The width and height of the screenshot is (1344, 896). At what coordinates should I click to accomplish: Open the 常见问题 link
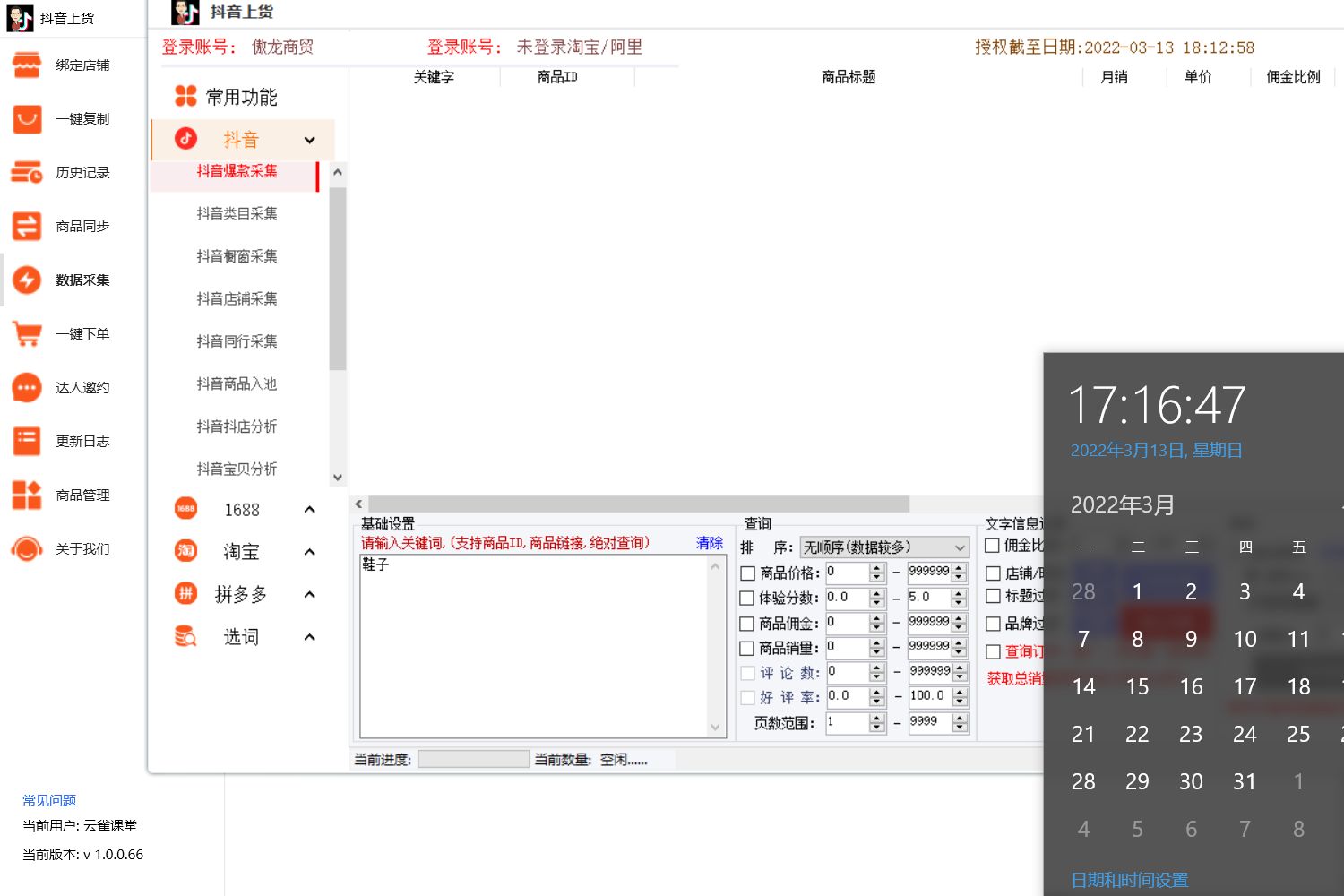click(x=49, y=801)
